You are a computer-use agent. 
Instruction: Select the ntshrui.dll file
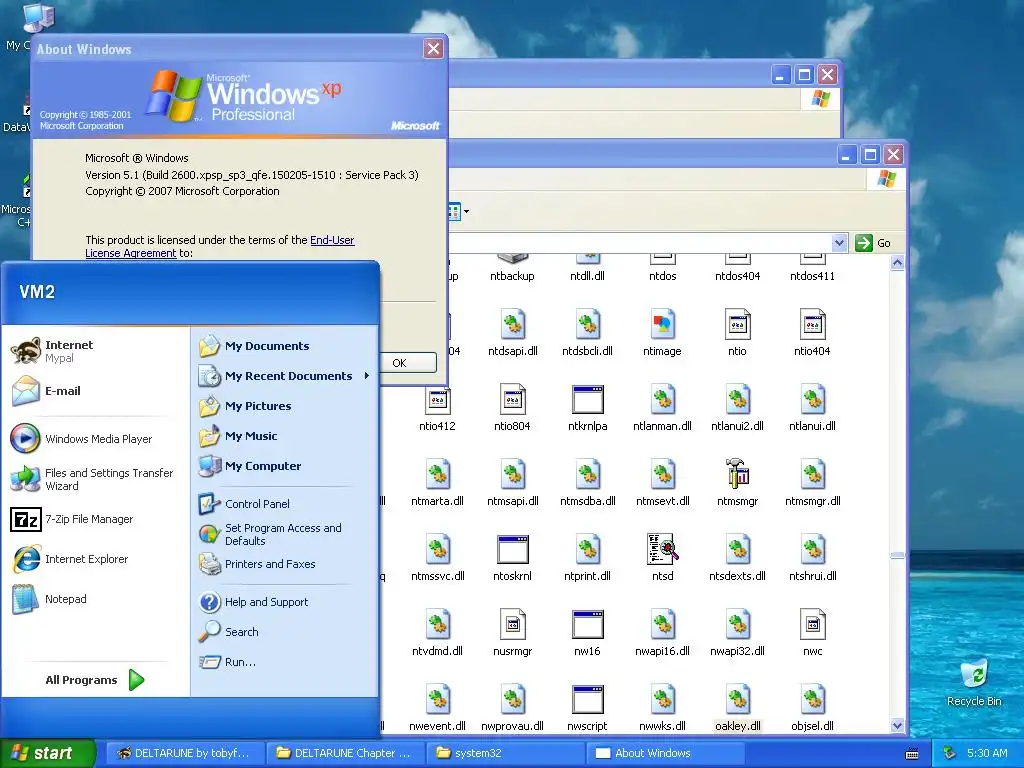(812, 558)
